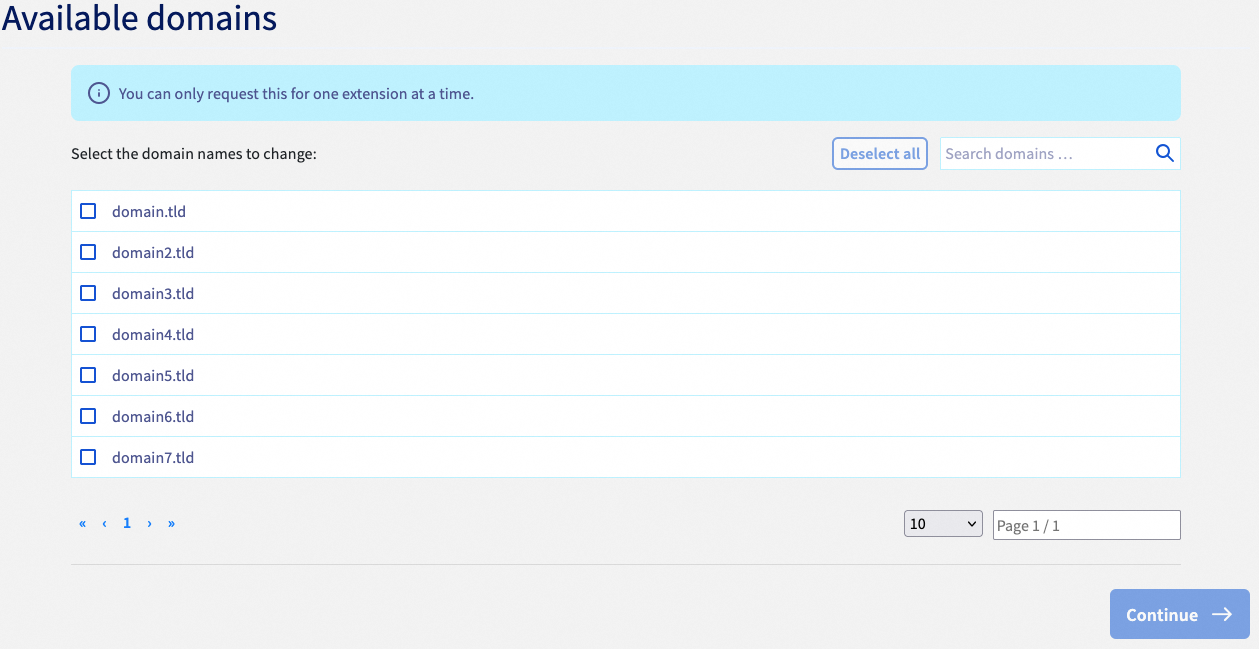Image resolution: width=1259 pixels, height=649 pixels.
Task: Click the arrow icon inside the Continue button
Action: [x=1222, y=614]
